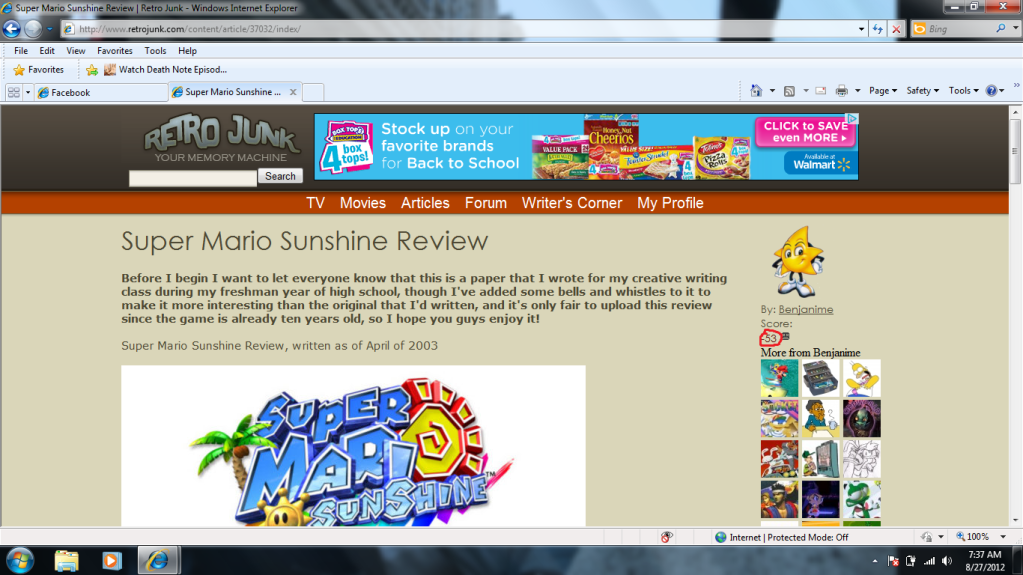Click the RSS feeds icon in command bar

789,91
